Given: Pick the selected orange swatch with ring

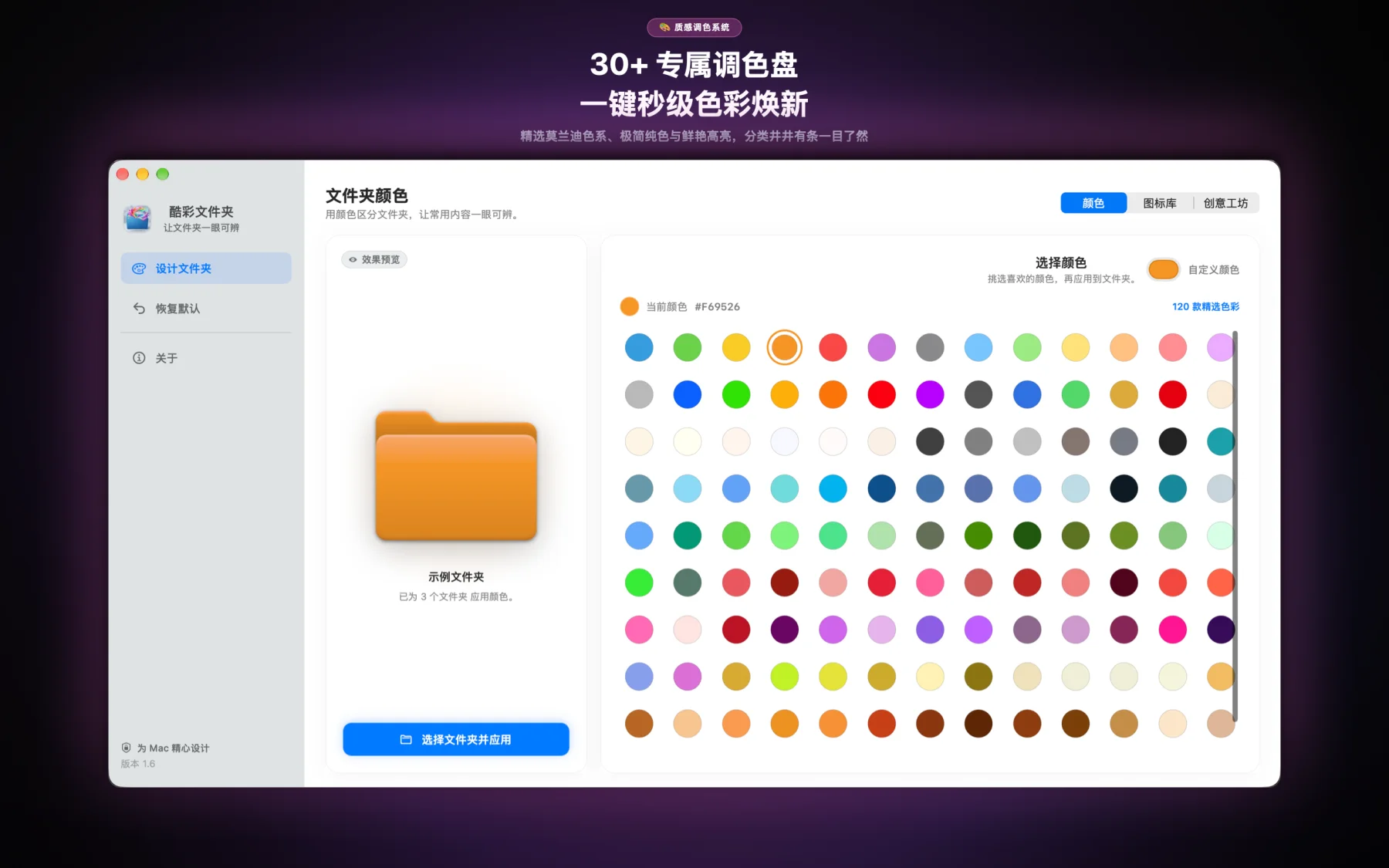Looking at the screenshot, I should (785, 347).
